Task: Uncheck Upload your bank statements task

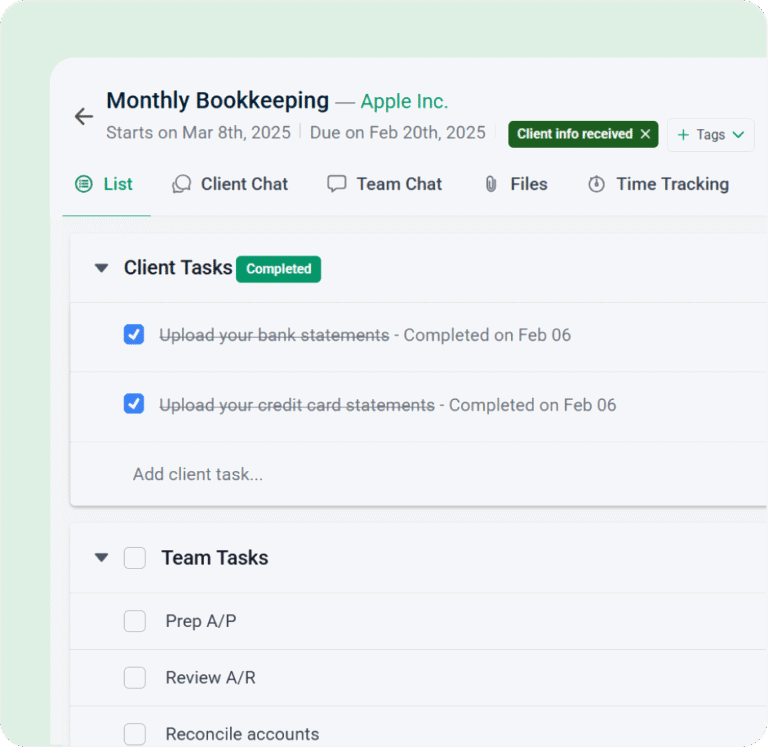Action: click(134, 335)
